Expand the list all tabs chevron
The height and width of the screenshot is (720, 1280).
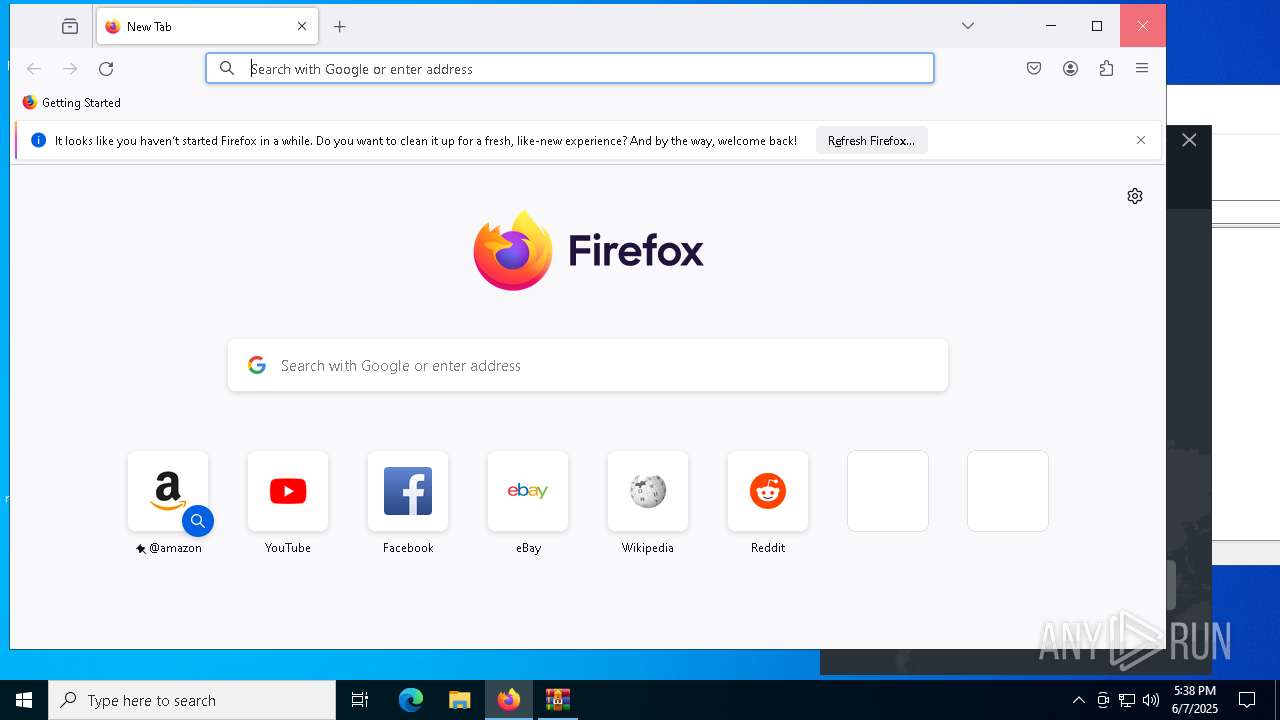click(968, 26)
